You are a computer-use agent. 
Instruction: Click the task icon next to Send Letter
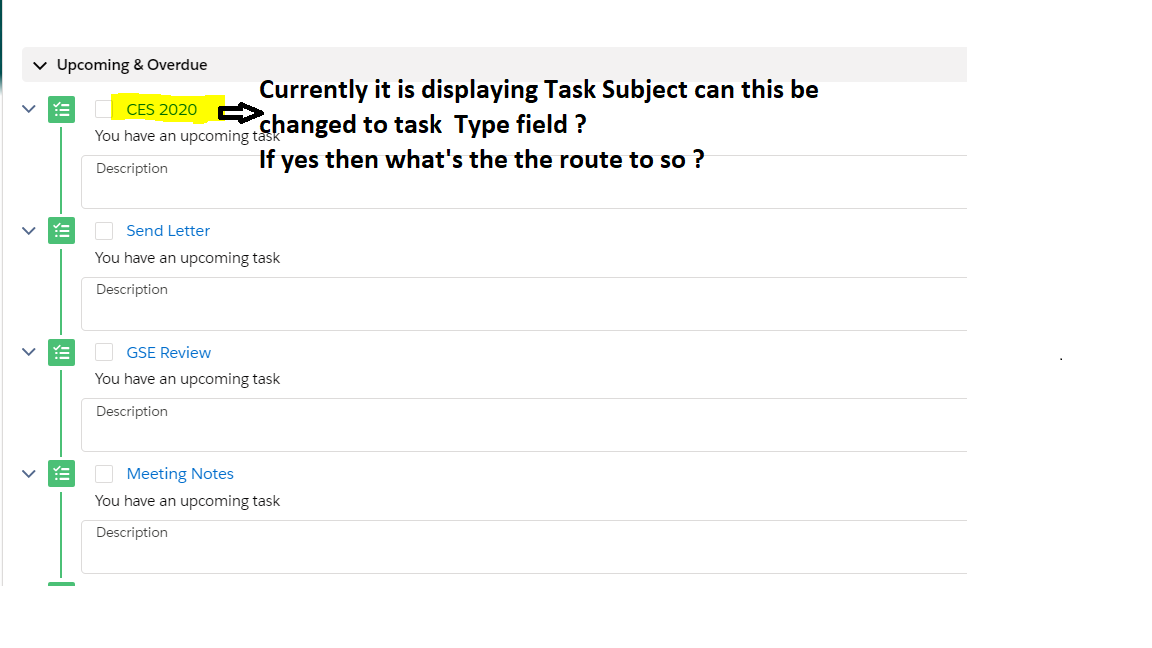click(61, 230)
